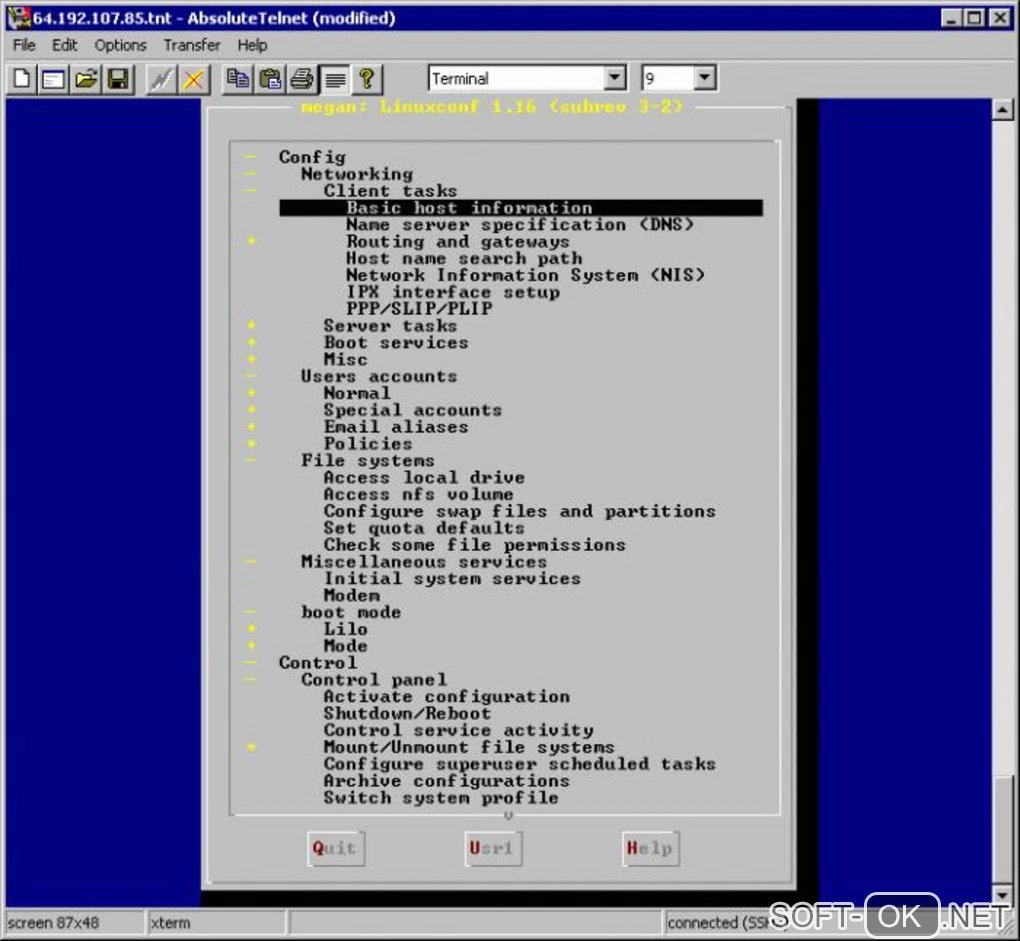
Task: Save the session with the floppy icon
Action: [x=118, y=79]
